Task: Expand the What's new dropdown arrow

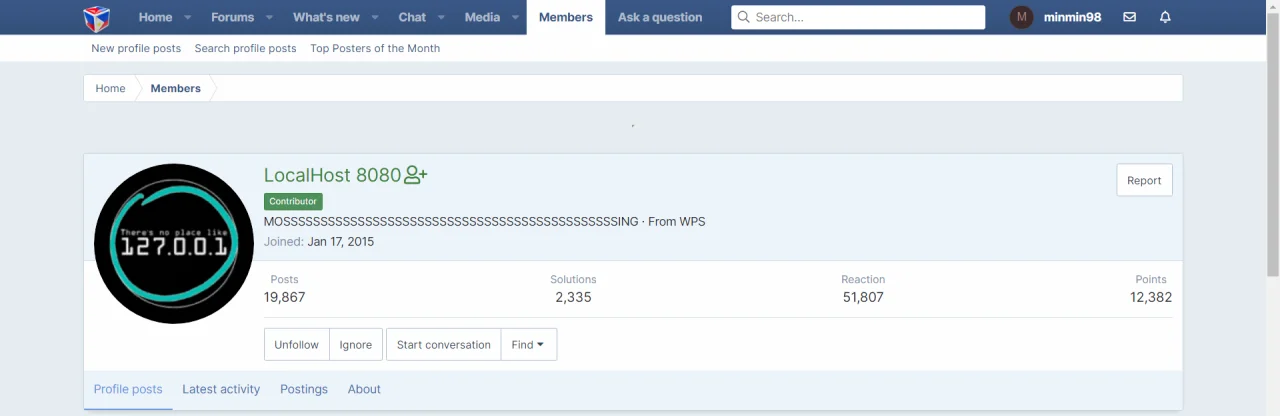Action: pos(374,17)
